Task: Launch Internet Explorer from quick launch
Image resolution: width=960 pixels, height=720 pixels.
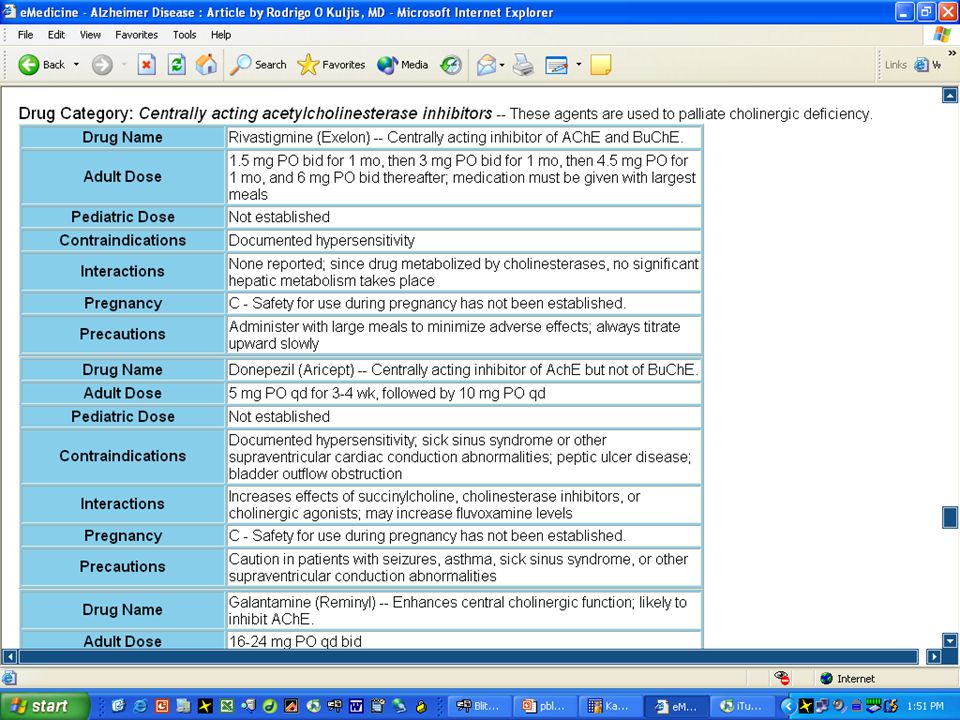Action: (140, 706)
